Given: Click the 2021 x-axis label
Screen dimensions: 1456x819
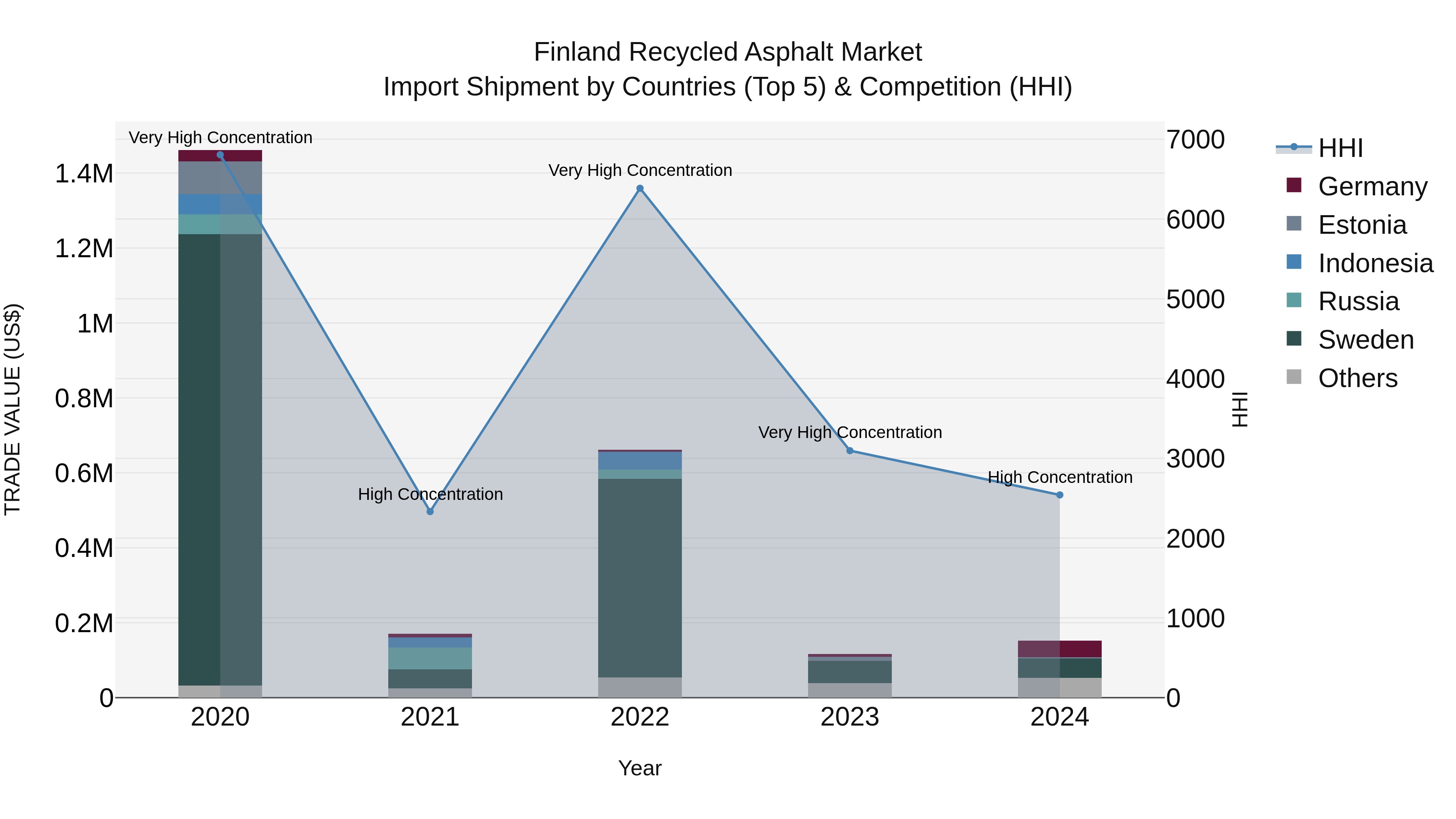Looking at the screenshot, I should 430,717.
